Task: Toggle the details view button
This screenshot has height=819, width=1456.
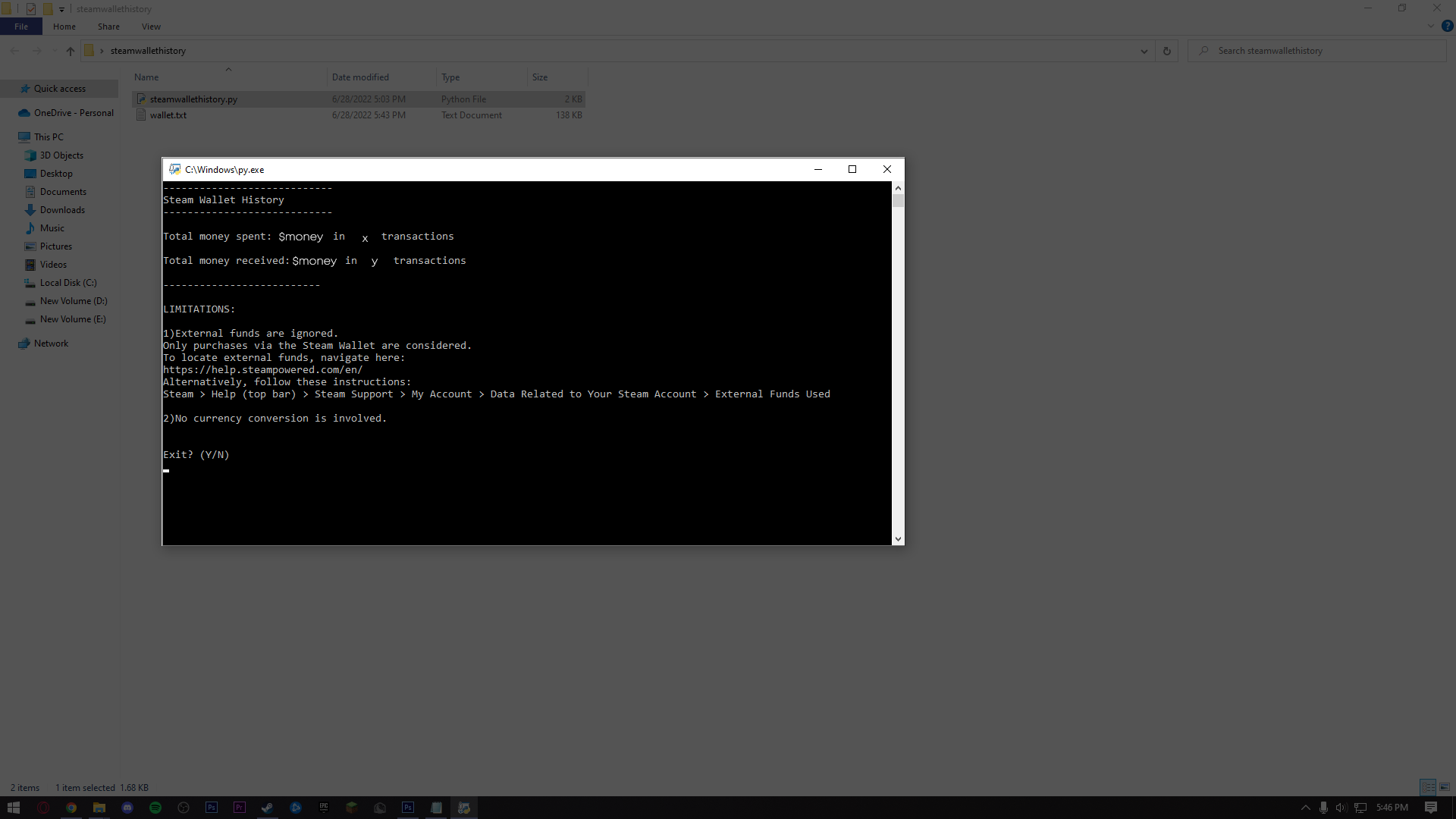Action: click(x=1428, y=787)
